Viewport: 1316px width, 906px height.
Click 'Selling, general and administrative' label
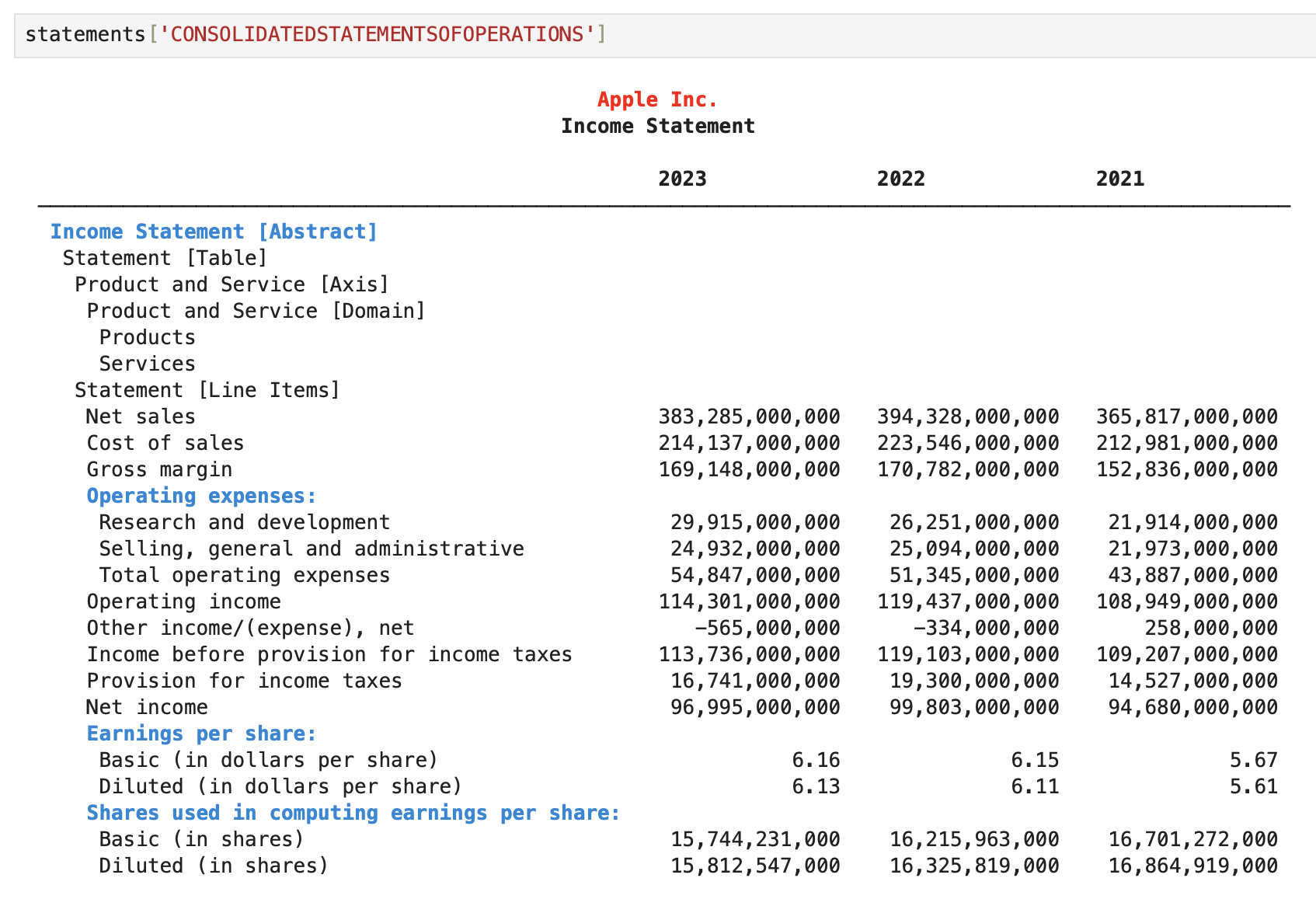pos(312,549)
